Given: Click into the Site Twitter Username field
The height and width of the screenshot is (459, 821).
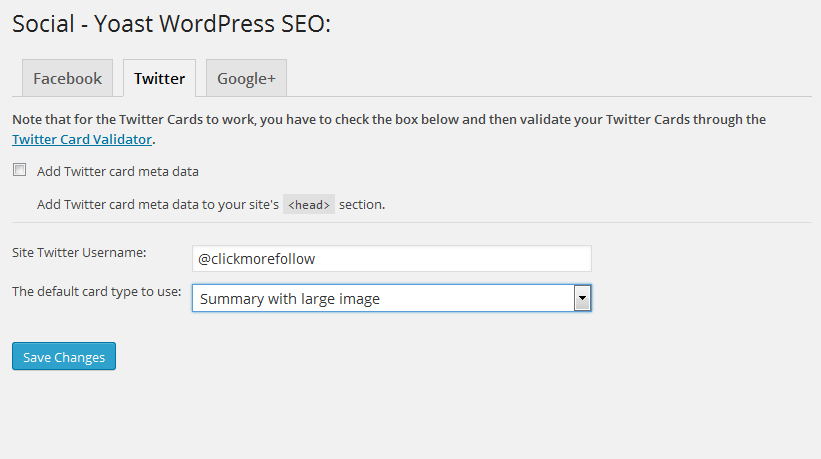Looking at the screenshot, I should click(x=391, y=258).
